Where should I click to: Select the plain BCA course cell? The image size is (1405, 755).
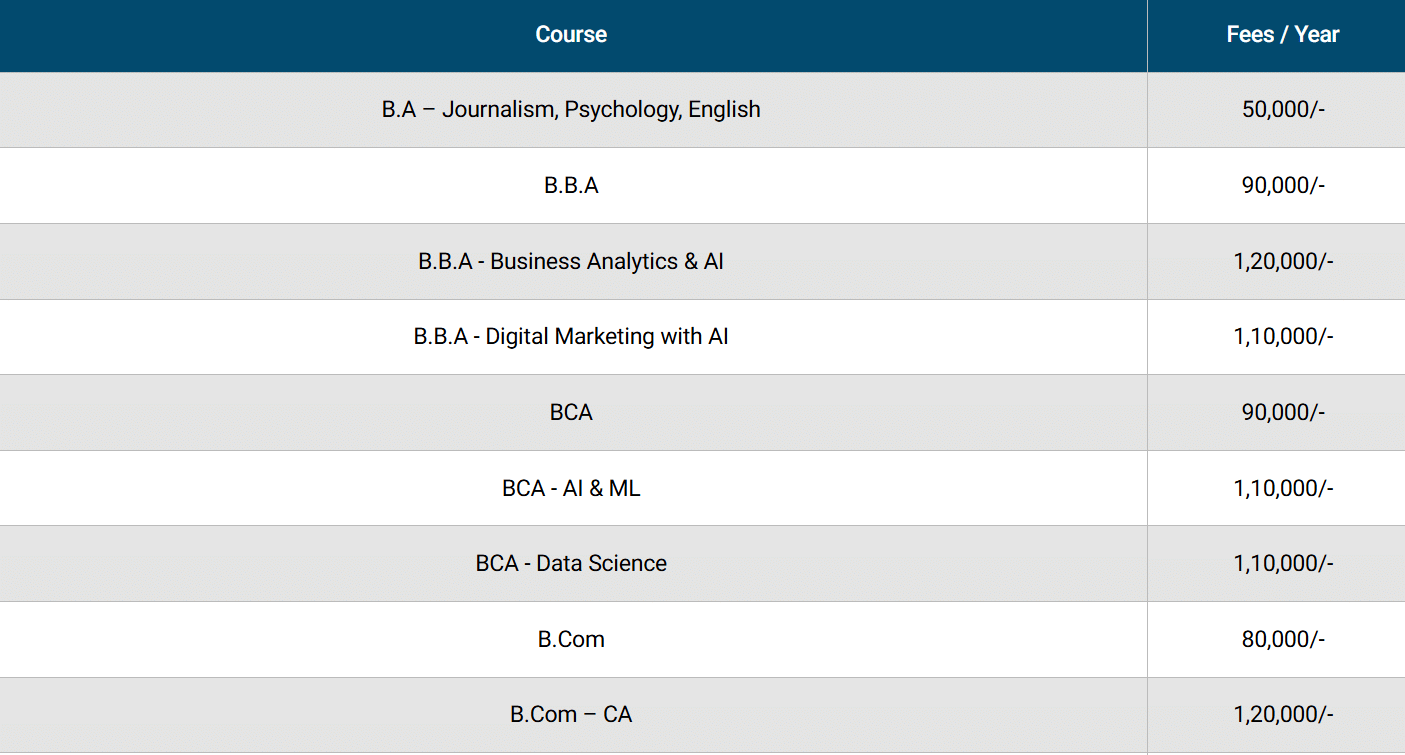click(x=571, y=413)
